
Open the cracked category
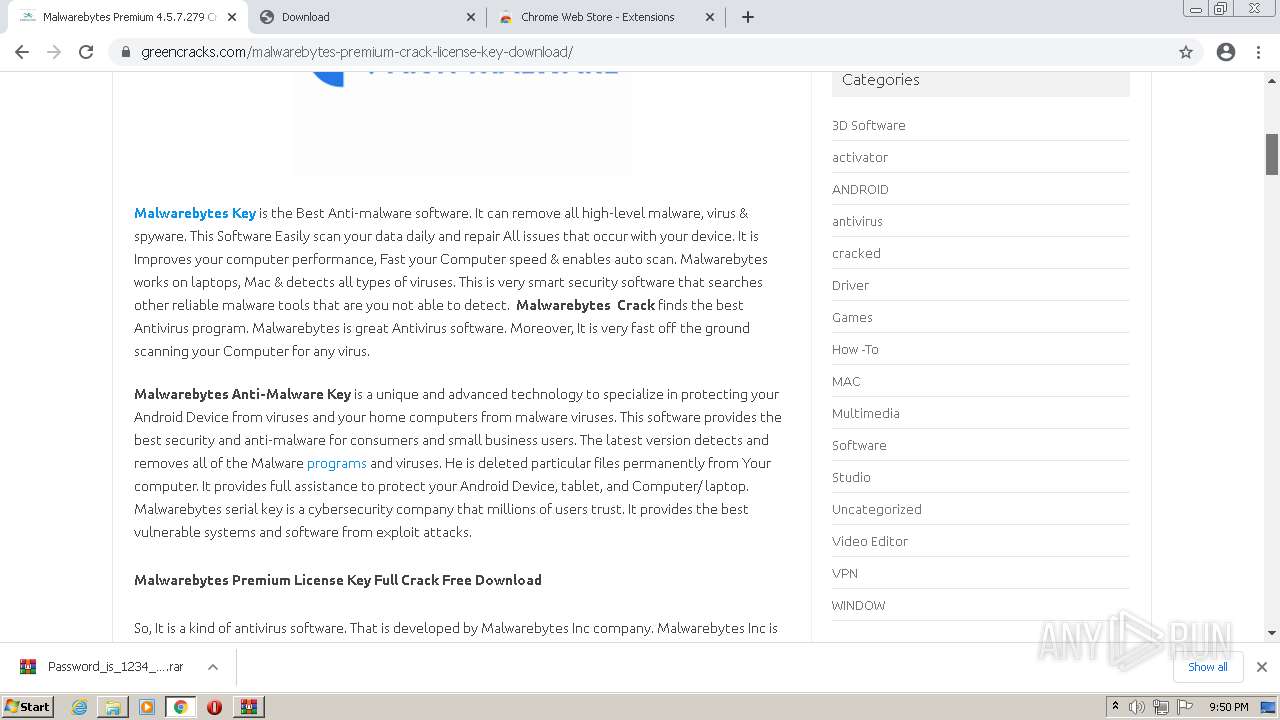click(856, 253)
